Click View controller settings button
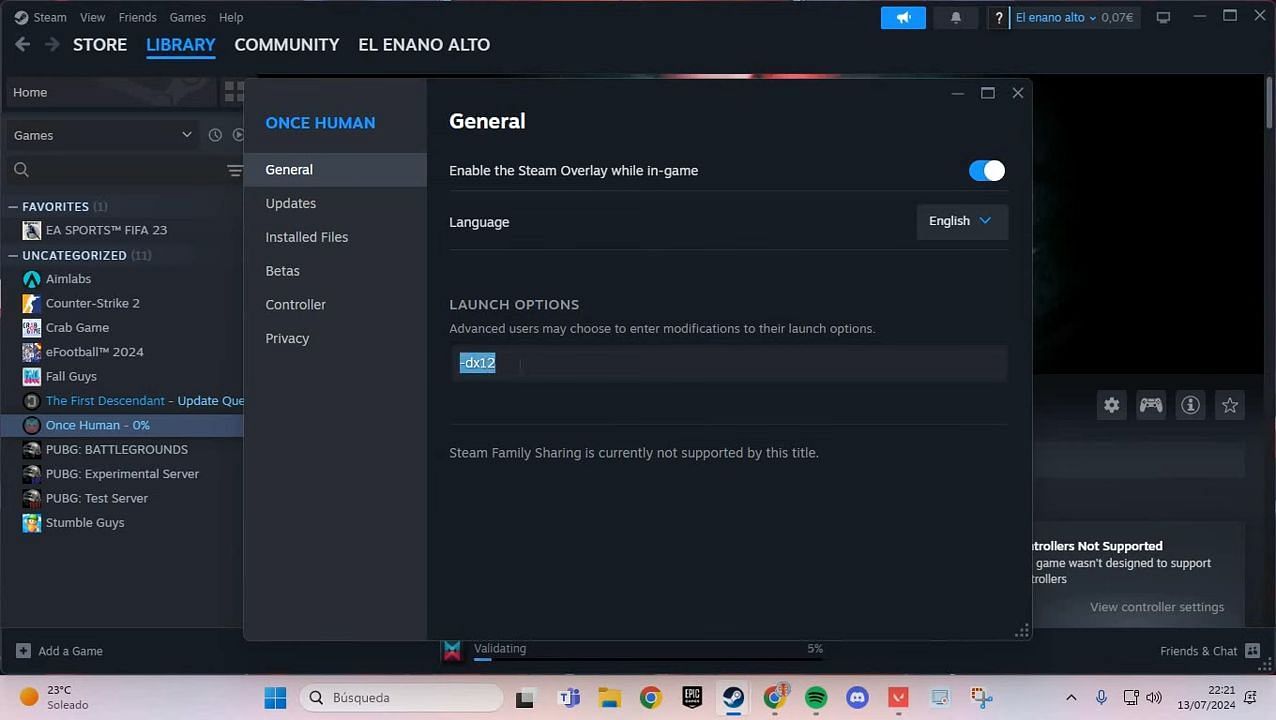The image size is (1276, 720). click(x=1157, y=607)
